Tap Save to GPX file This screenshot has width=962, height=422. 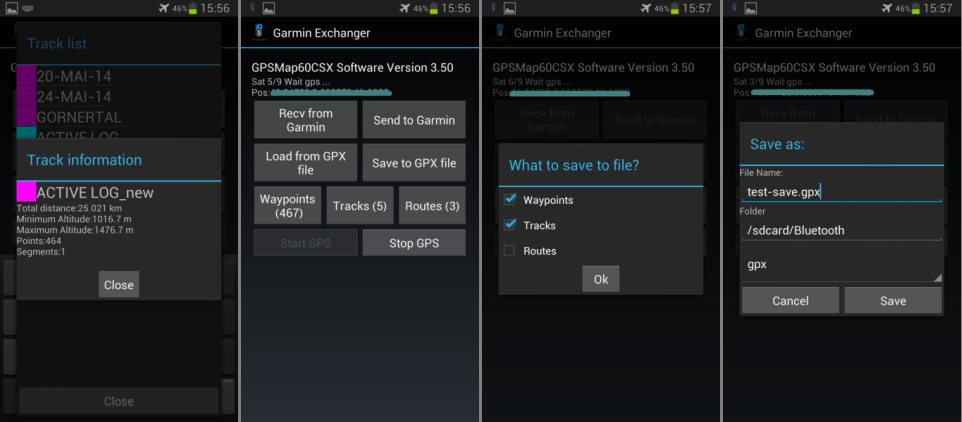click(414, 163)
